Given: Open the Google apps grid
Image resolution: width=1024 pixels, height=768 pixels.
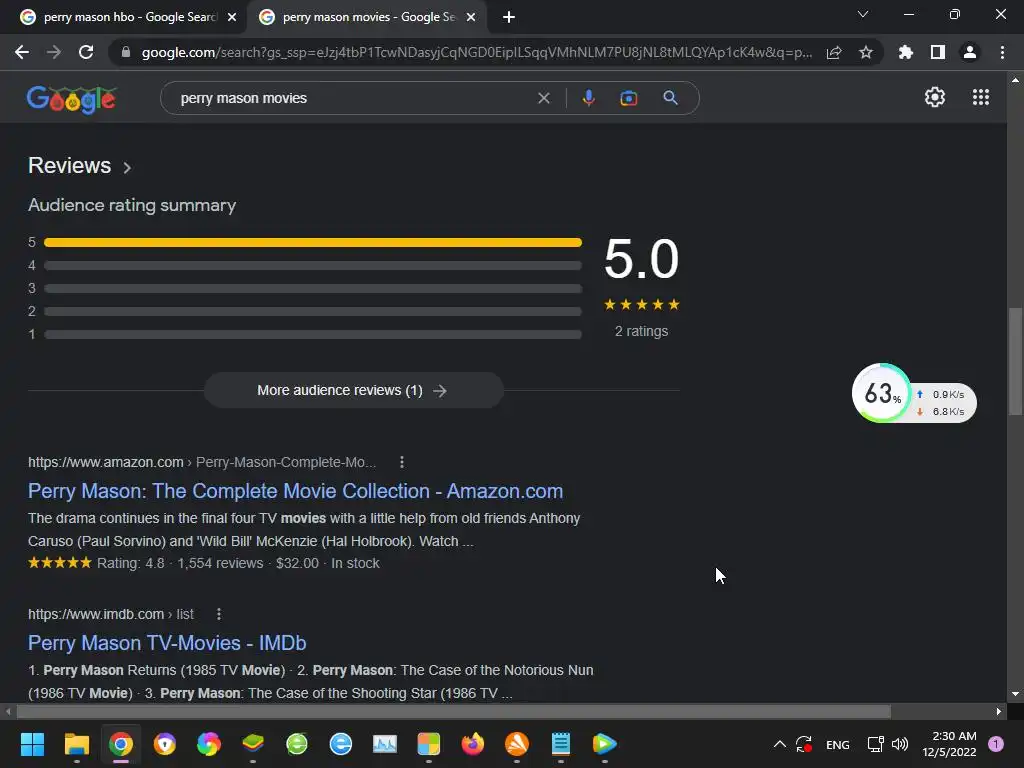Looking at the screenshot, I should pyautogui.click(x=981, y=97).
